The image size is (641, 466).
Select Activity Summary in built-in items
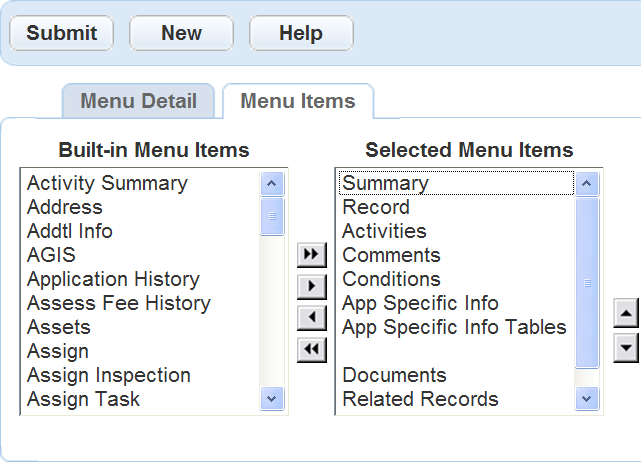point(107,183)
